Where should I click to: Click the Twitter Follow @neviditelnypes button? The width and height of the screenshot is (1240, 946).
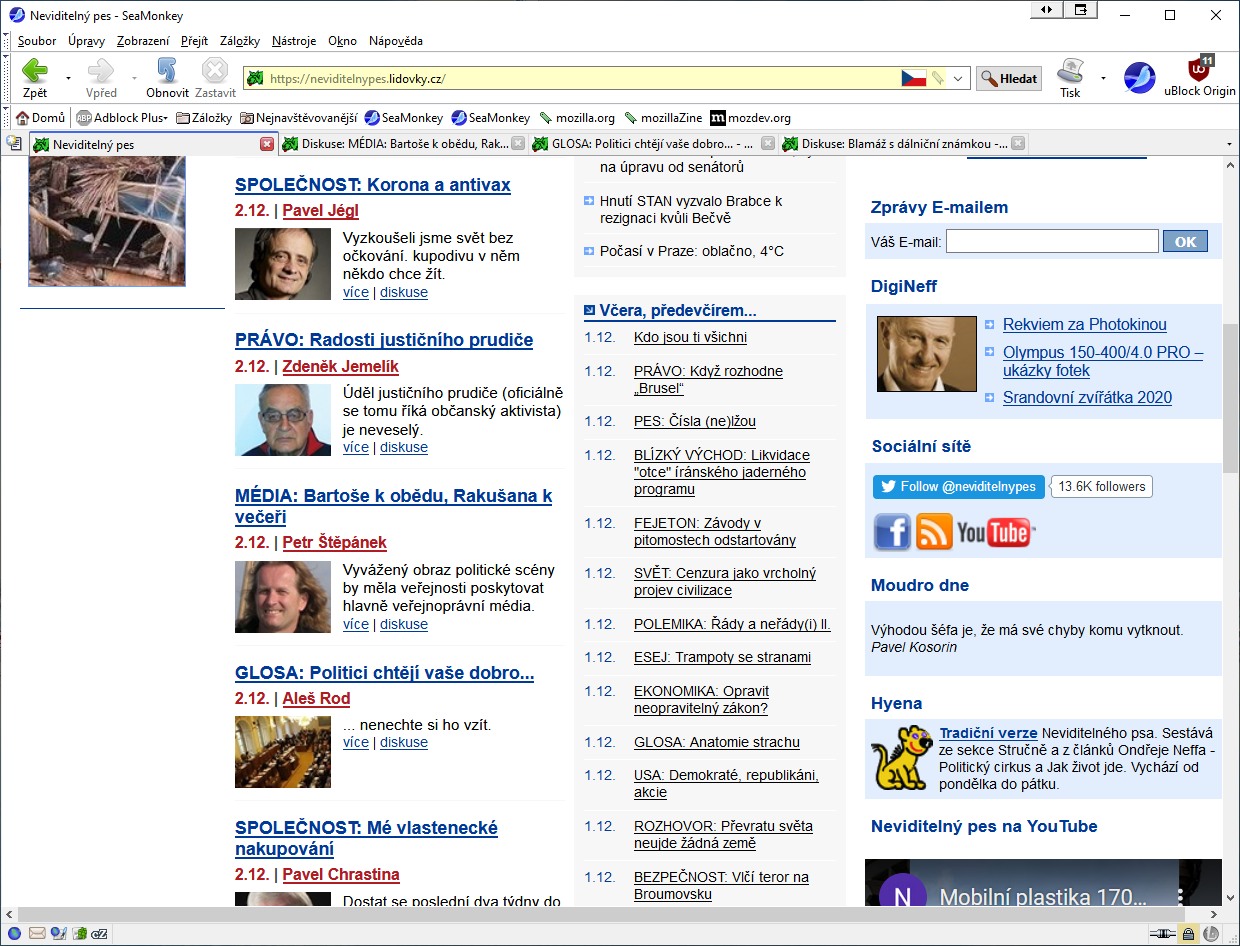point(958,487)
